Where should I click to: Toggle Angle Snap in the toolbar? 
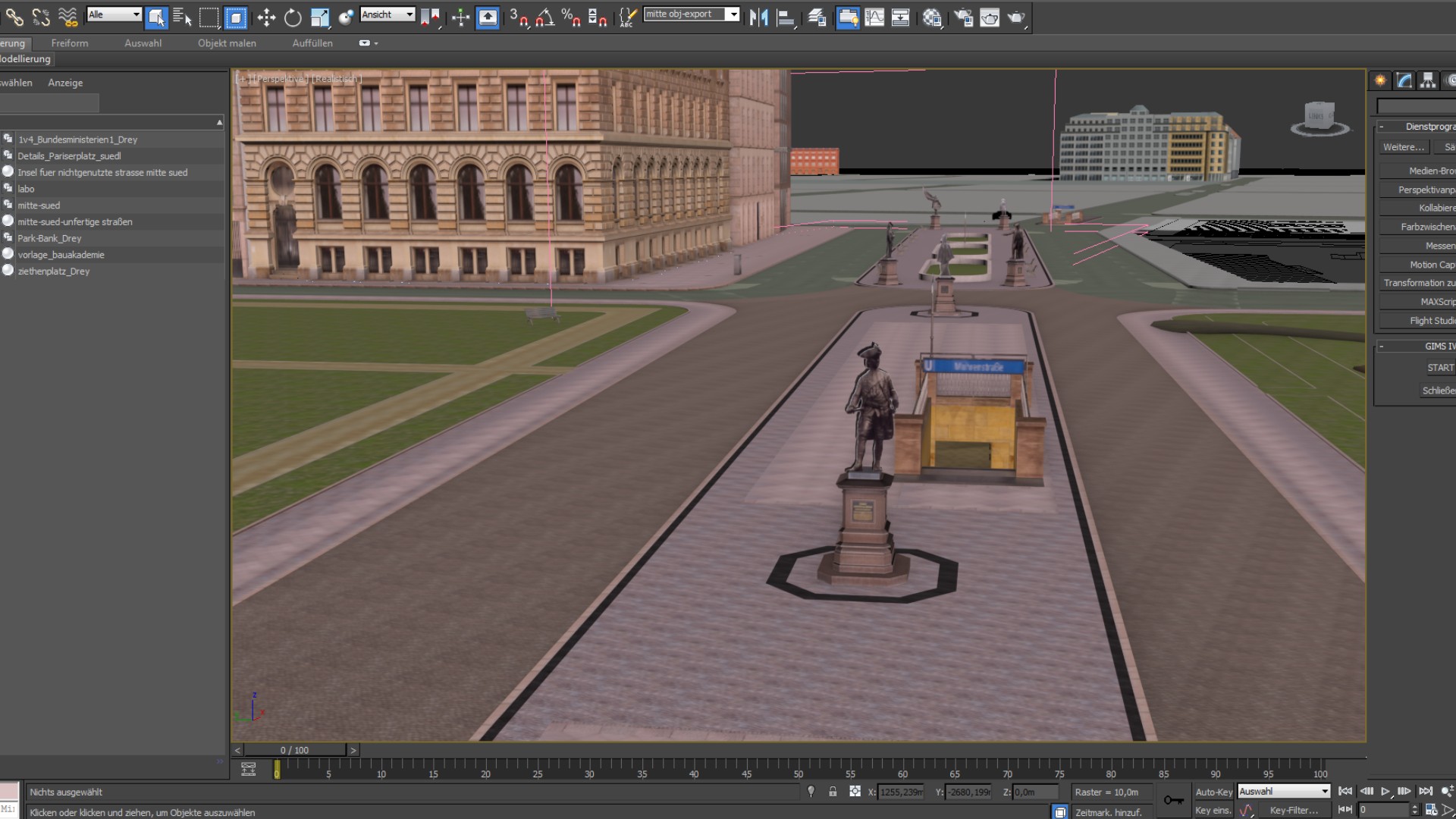pyautogui.click(x=544, y=17)
